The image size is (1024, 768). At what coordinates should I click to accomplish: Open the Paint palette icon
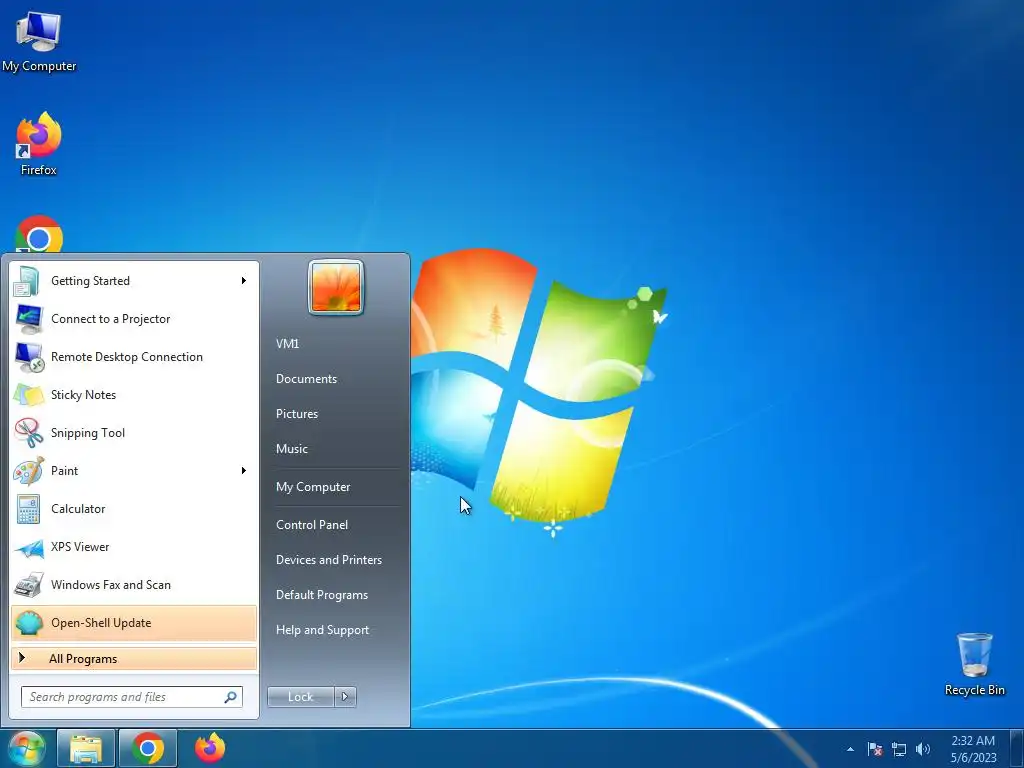(x=28, y=470)
